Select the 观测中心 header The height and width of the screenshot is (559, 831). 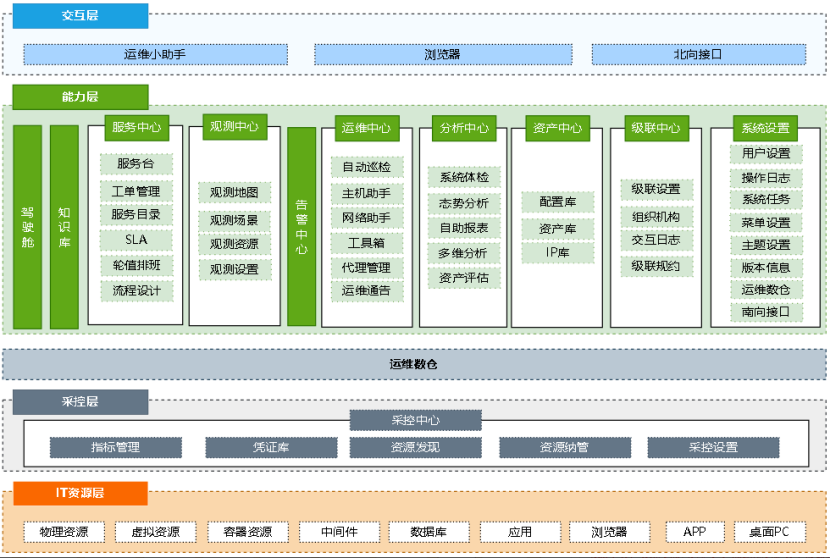(234, 127)
